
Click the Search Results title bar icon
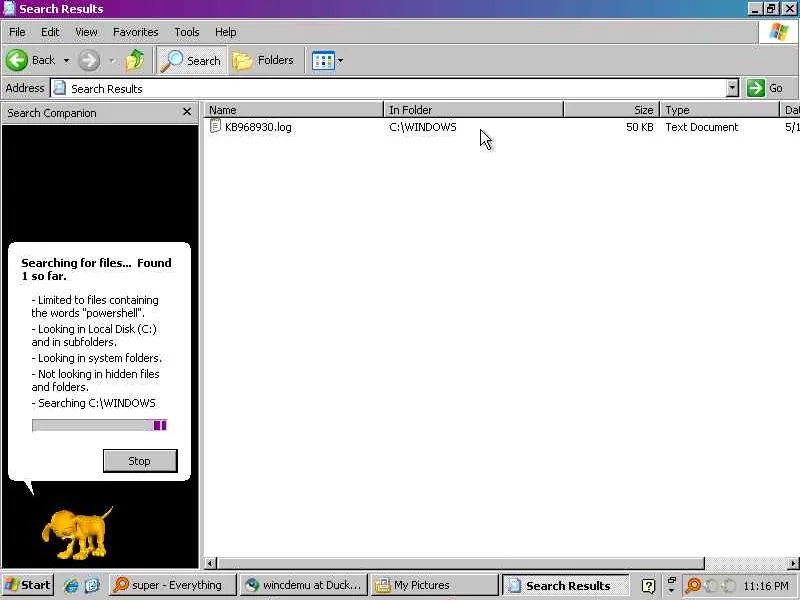pos(9,8)
